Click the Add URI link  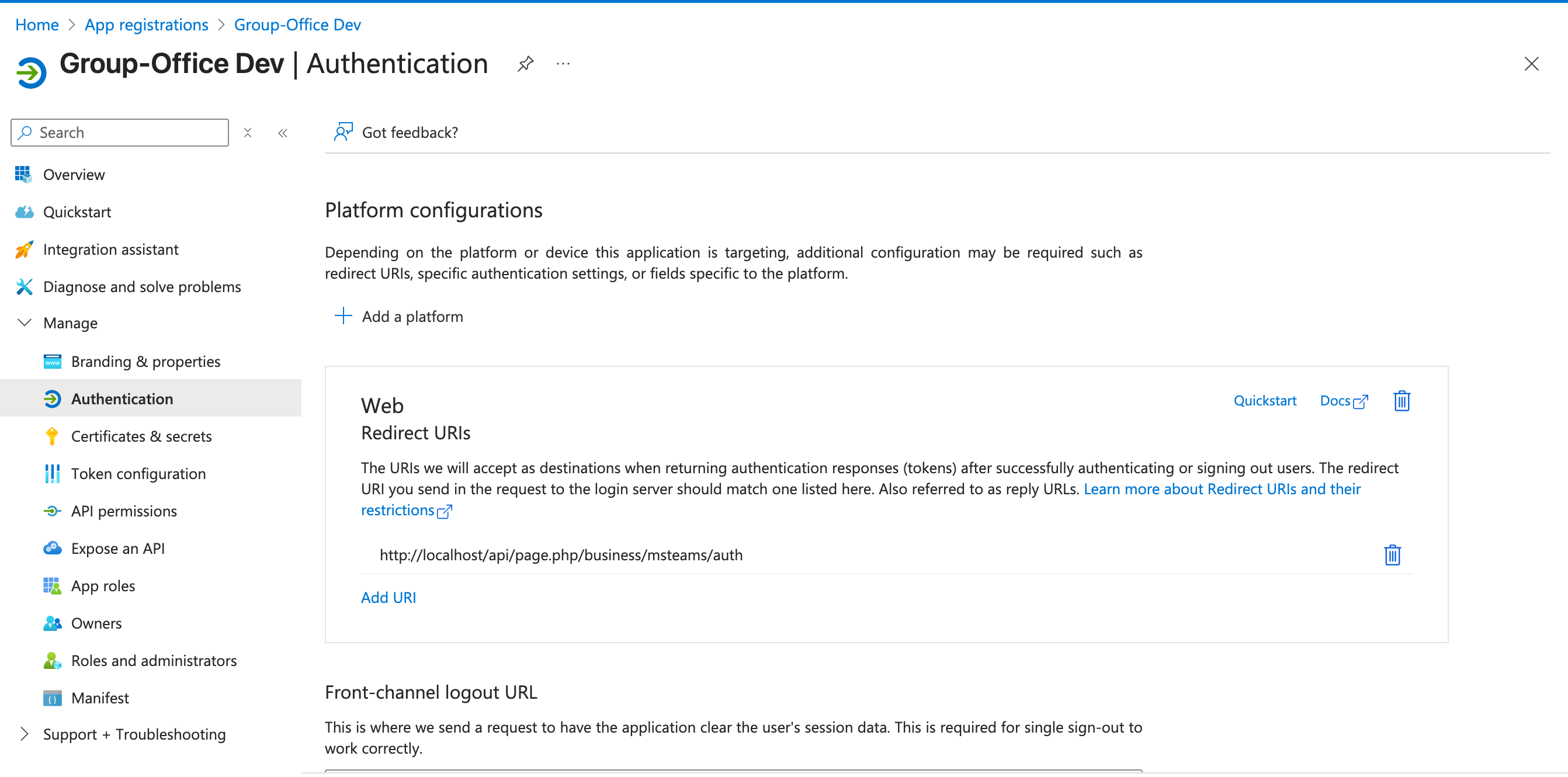click(x=388, y=598)
